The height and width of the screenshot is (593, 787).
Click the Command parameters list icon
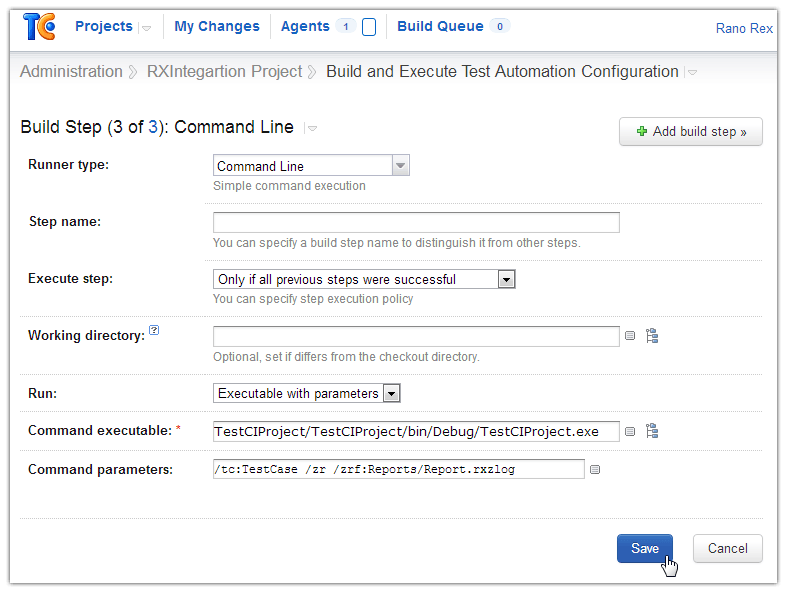[x=595, y=469]
